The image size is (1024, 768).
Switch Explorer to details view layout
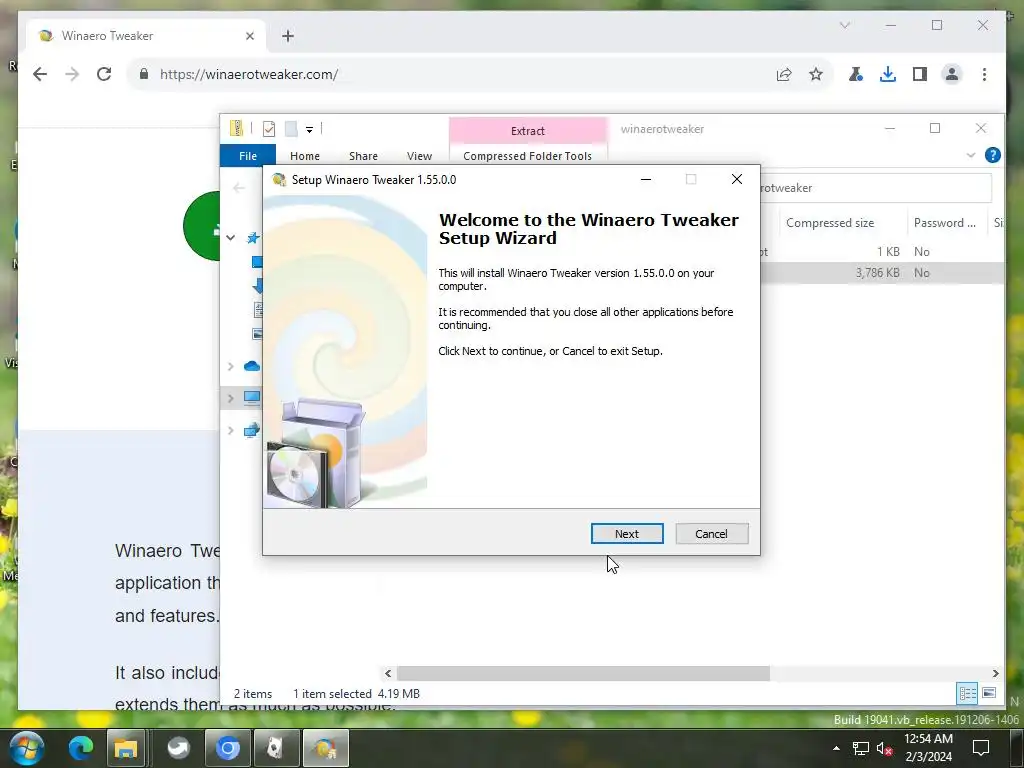pos(967,693)
